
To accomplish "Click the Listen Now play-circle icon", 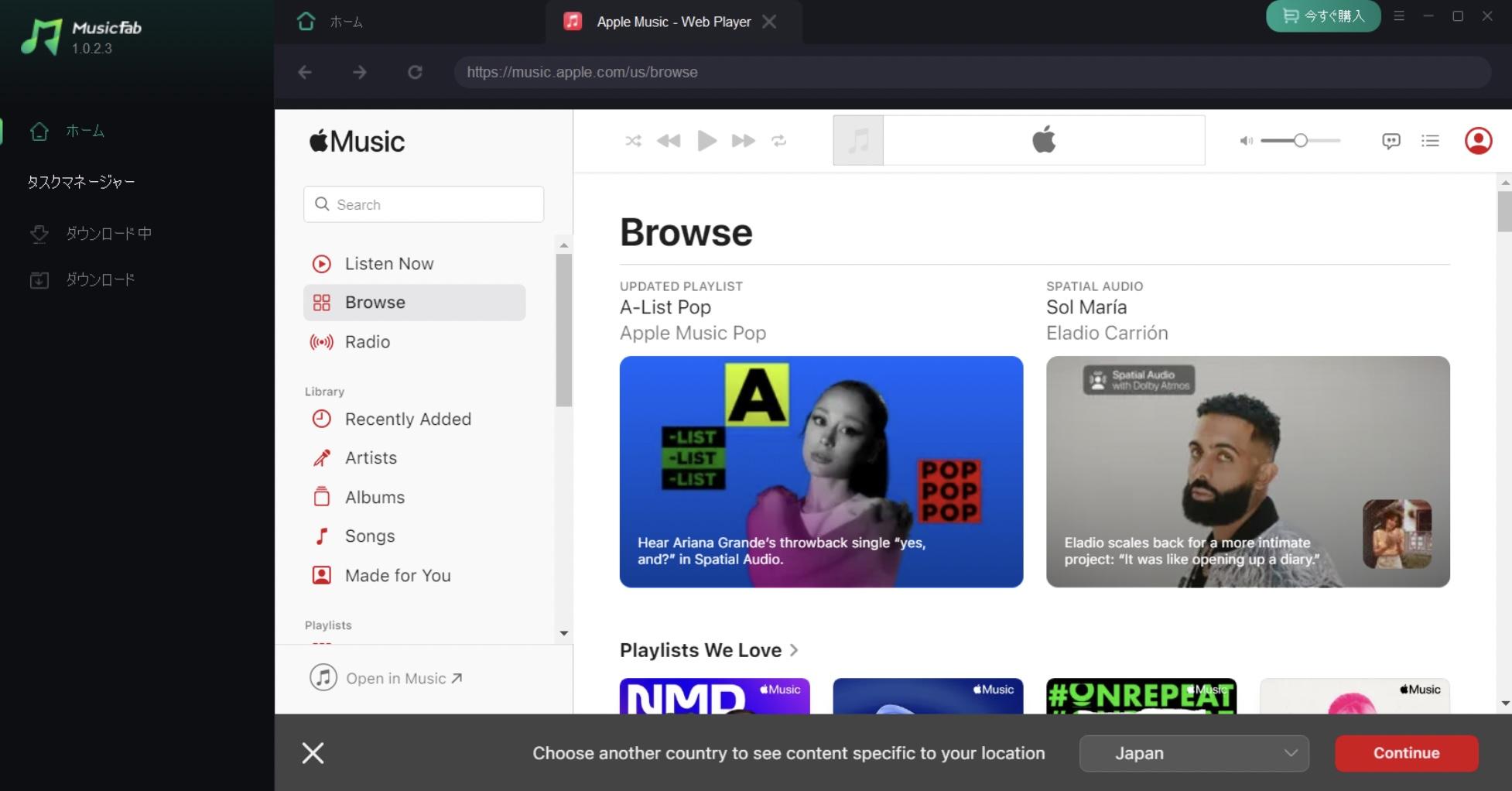I will tap(321, 264).
